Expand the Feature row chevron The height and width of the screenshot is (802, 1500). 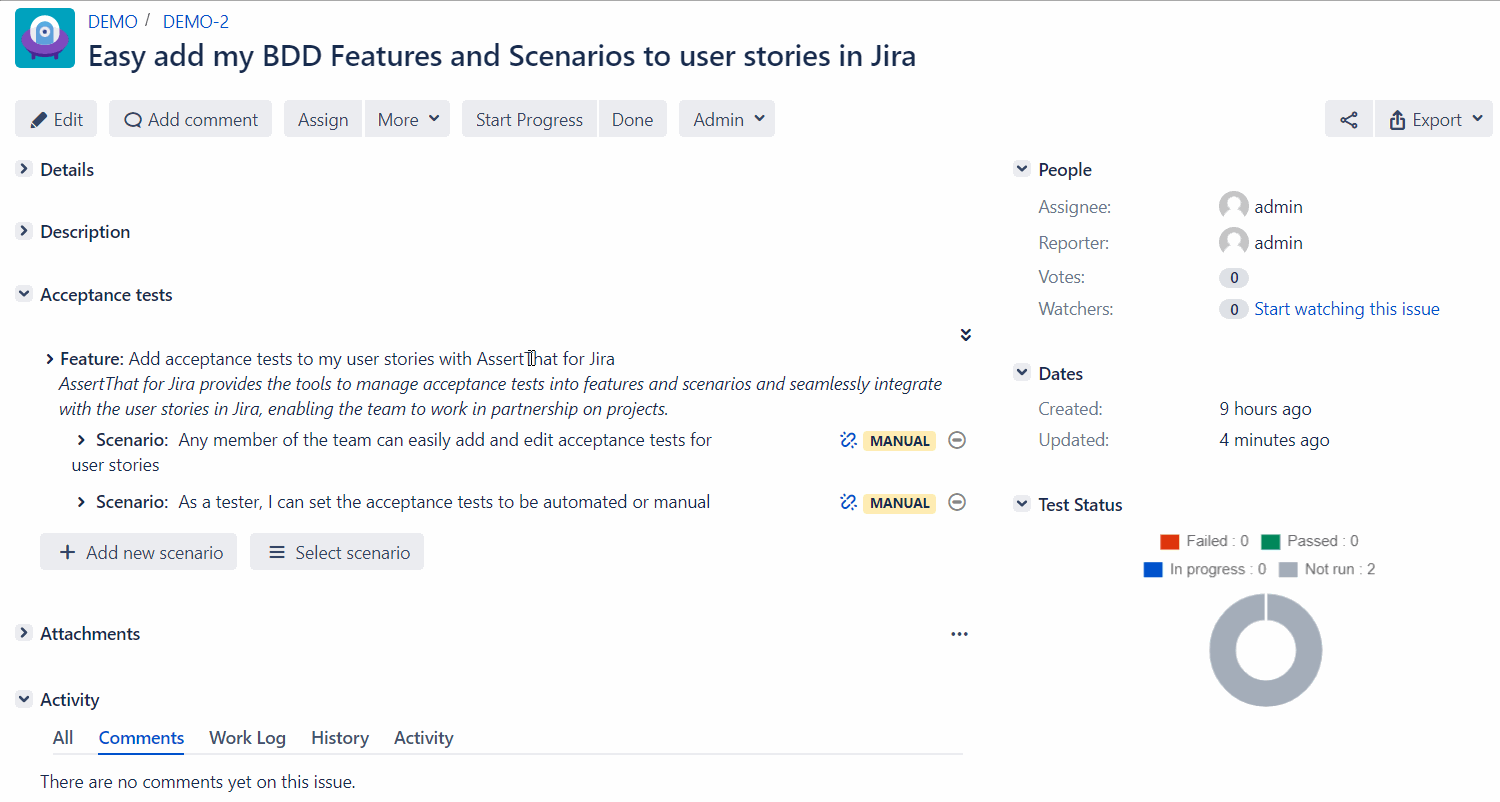(49, 359)
